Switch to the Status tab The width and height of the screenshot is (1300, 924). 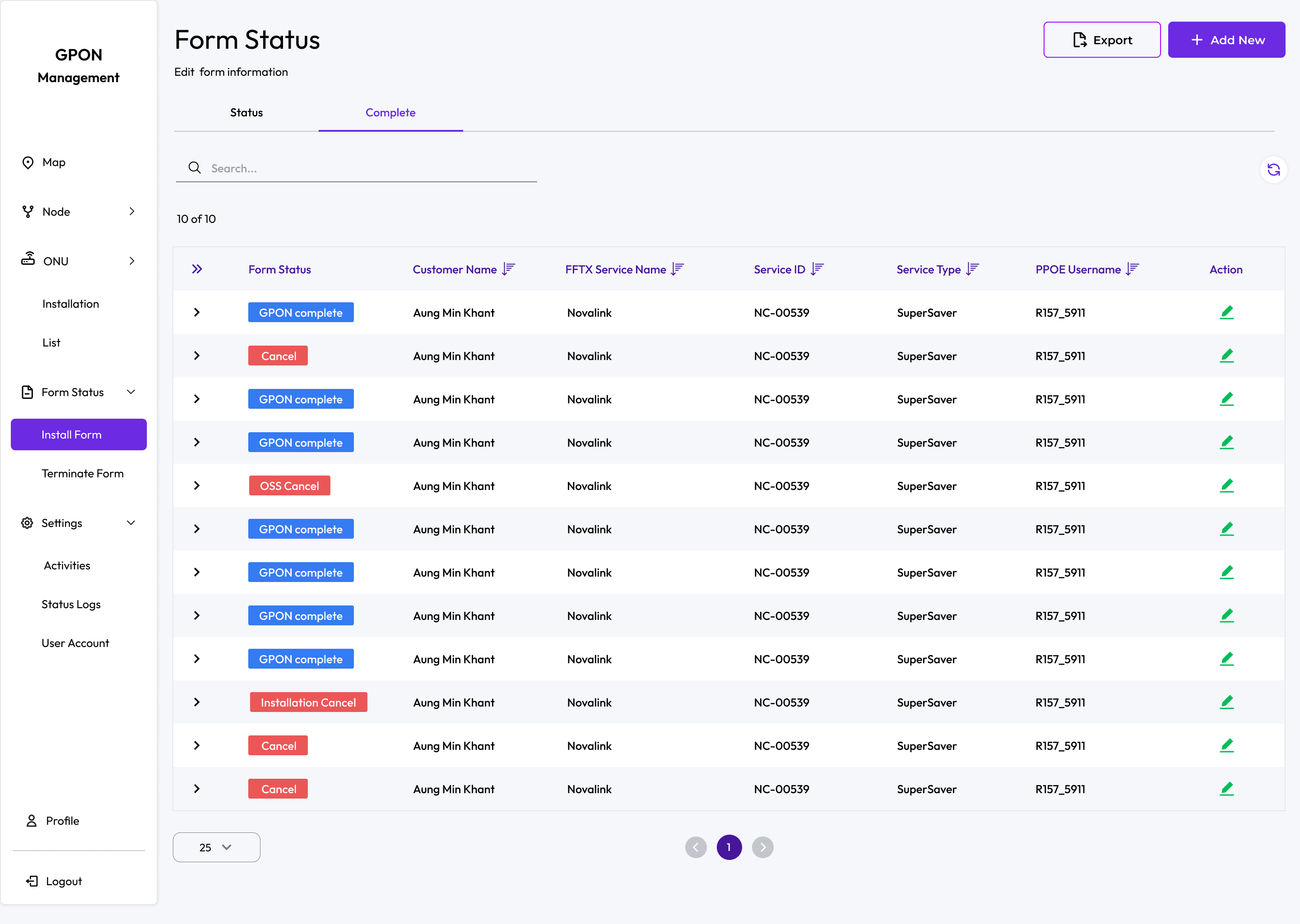coord(246,113)
